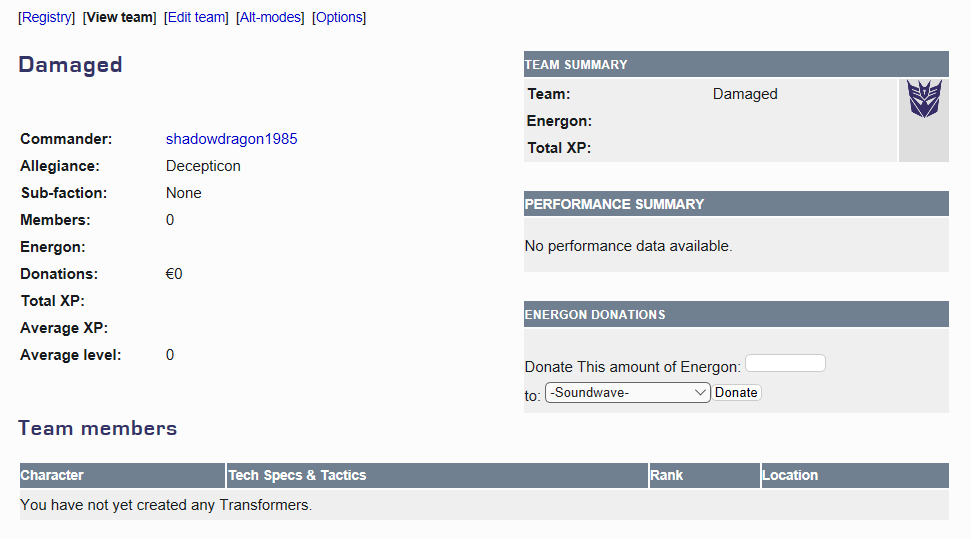The height and width of the screenshot is (539, 971).
Task: Visit commander shadowdragon1985's profile
Action: pos(231,139)
